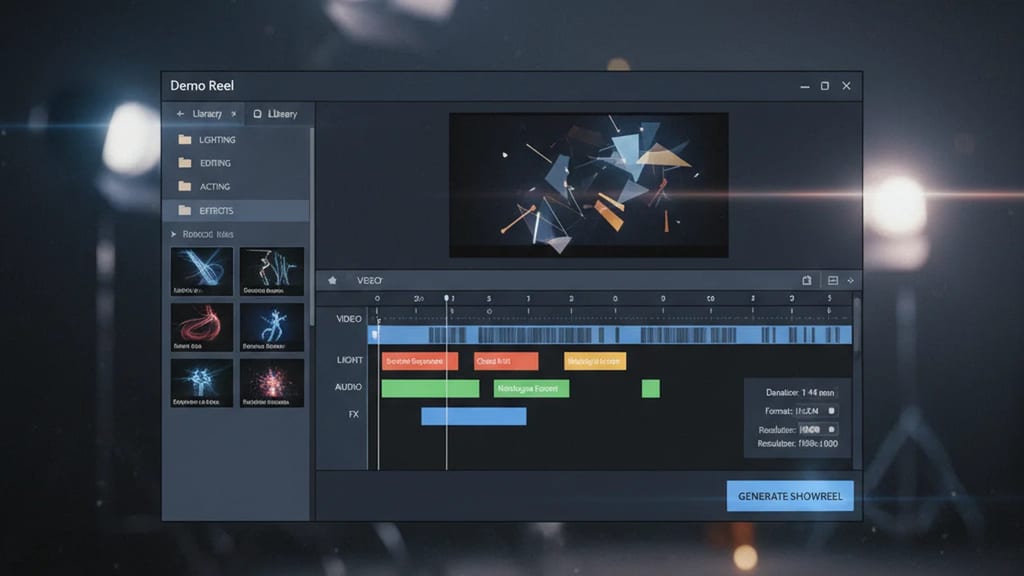Viewport: 1024px width, 576px height.
Task: Pick the pink particle explosion effect thumbnail
Action: pyautogui.click(x=272, y=383)
